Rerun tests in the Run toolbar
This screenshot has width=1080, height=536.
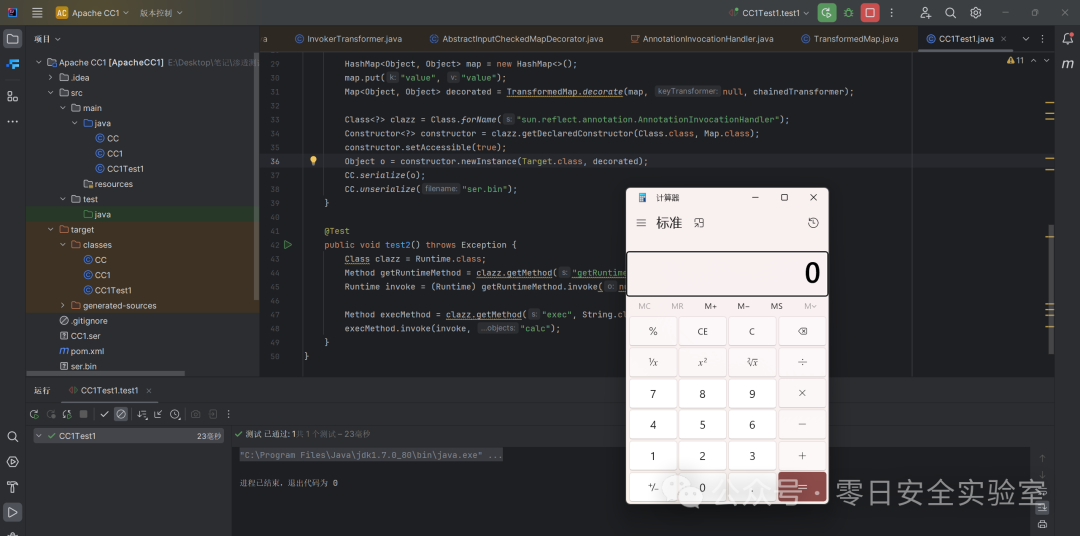[34, 414]
